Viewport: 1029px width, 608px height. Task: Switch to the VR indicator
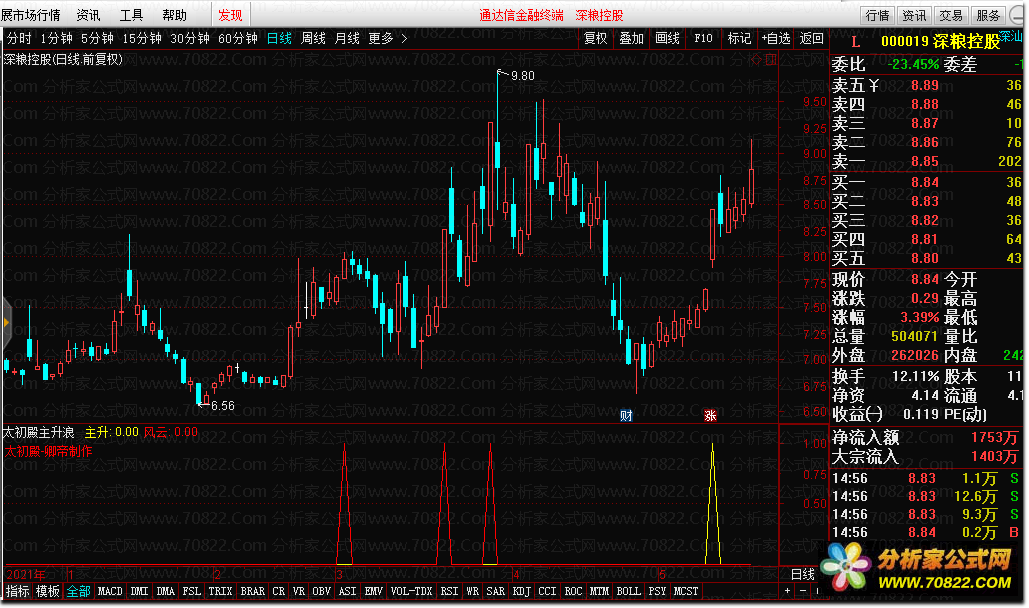[x=299, y=591]
